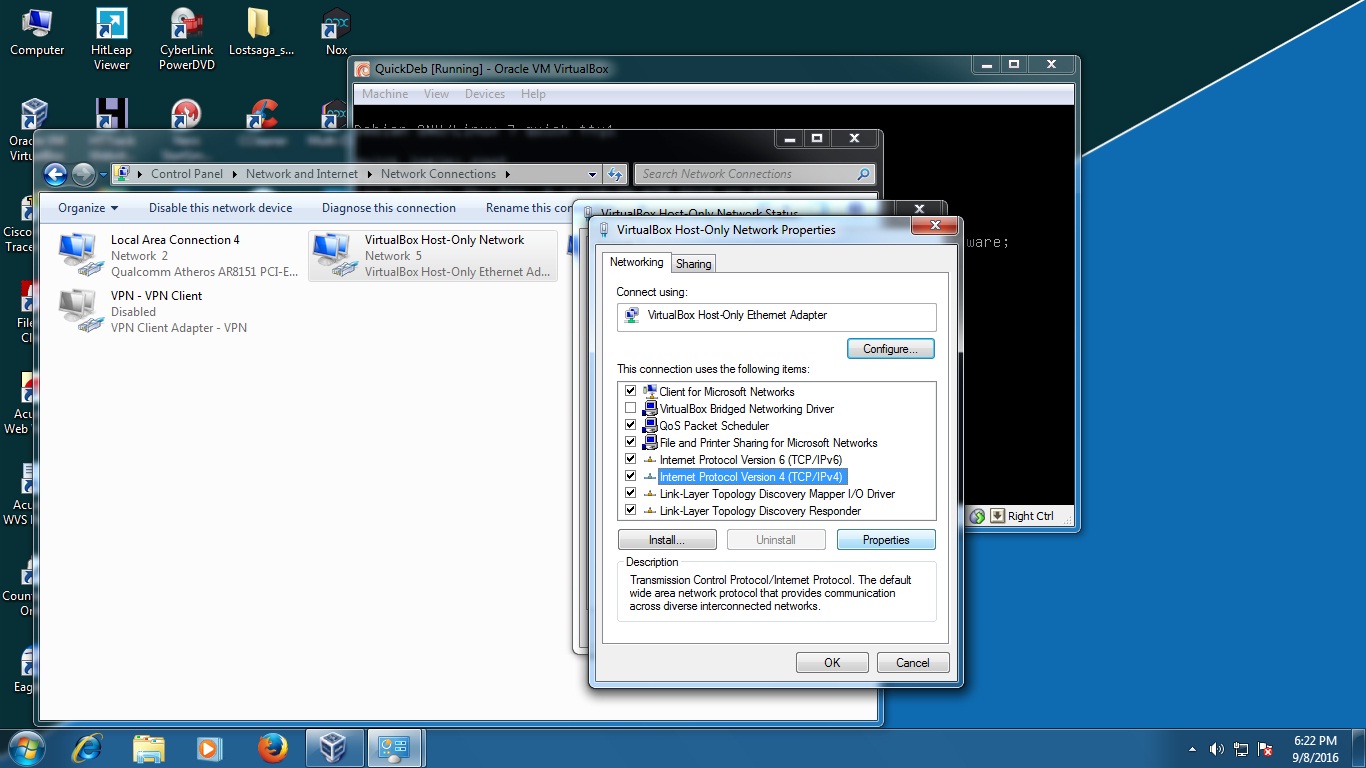Select the VirtualBox Host-Only Network adapter
Image resolution: width=1366 pixels, height=768 pixels.
(433, 256)
